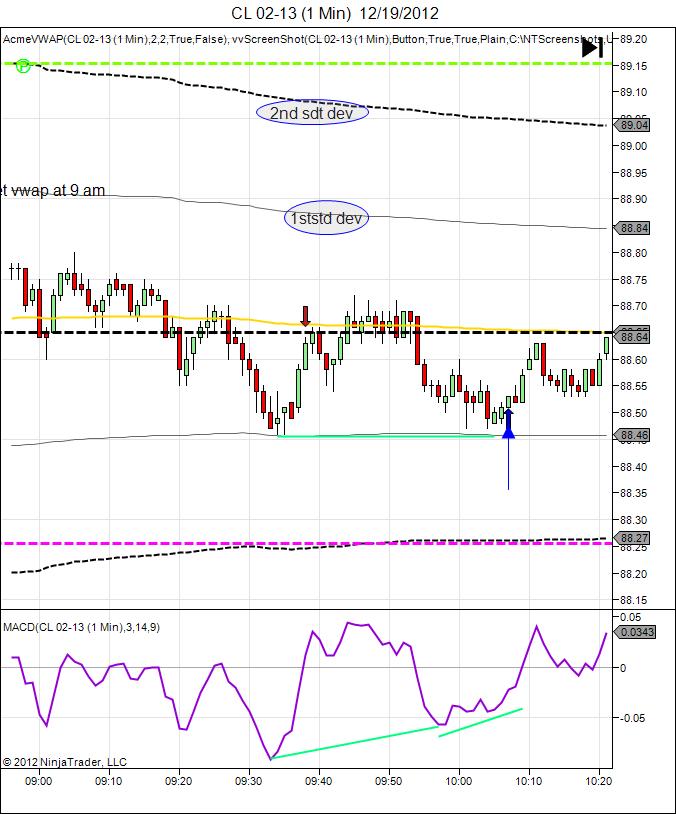This screenshot has height=814, width=676.
Task: Select the green support line at 88.46
Action: 387,437
